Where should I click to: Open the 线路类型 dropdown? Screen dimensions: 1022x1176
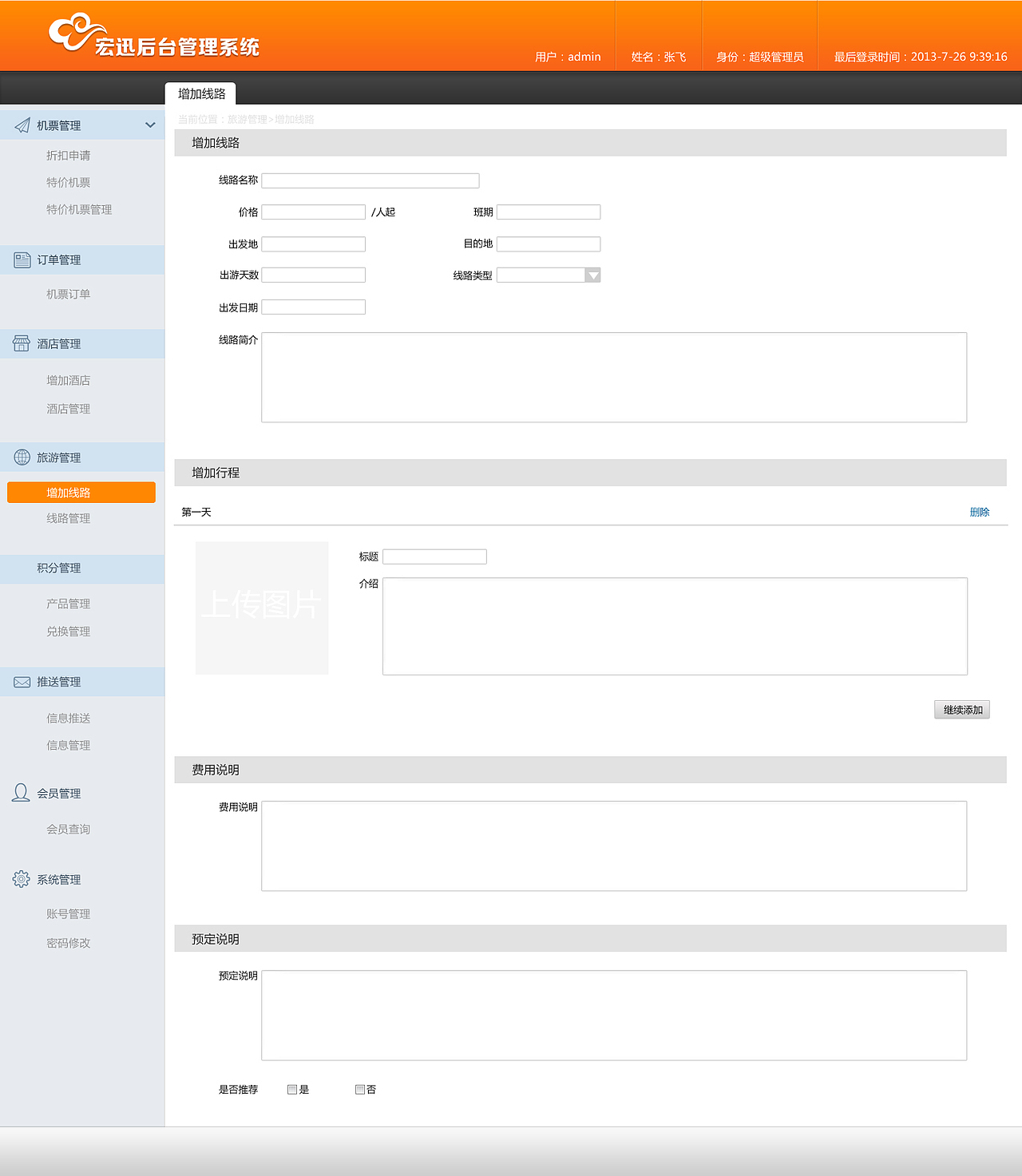592,275
